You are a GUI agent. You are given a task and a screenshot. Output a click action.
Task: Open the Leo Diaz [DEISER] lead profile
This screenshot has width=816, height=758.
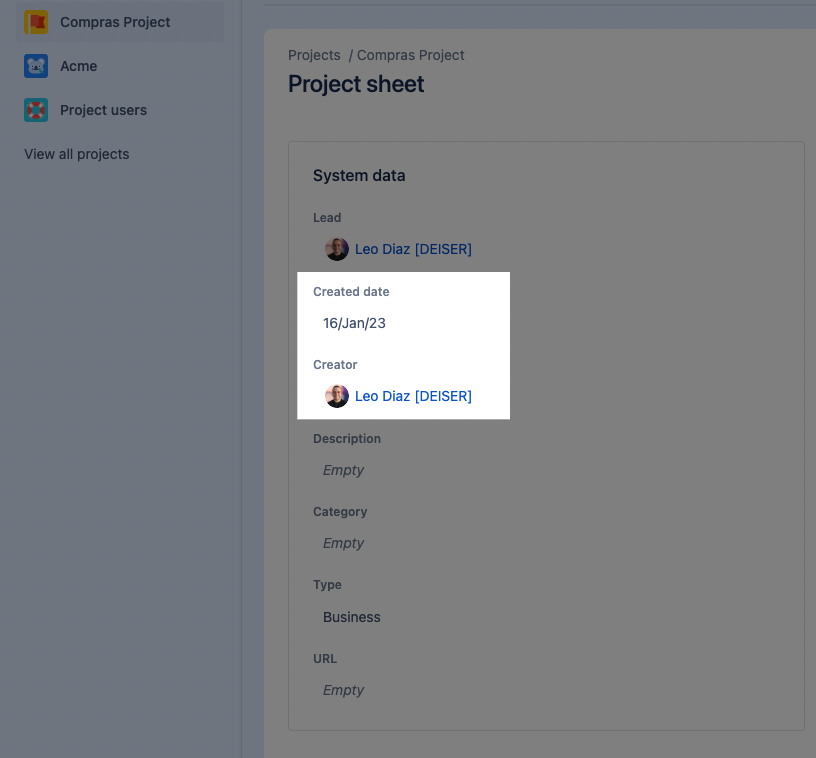coord(413,248)
